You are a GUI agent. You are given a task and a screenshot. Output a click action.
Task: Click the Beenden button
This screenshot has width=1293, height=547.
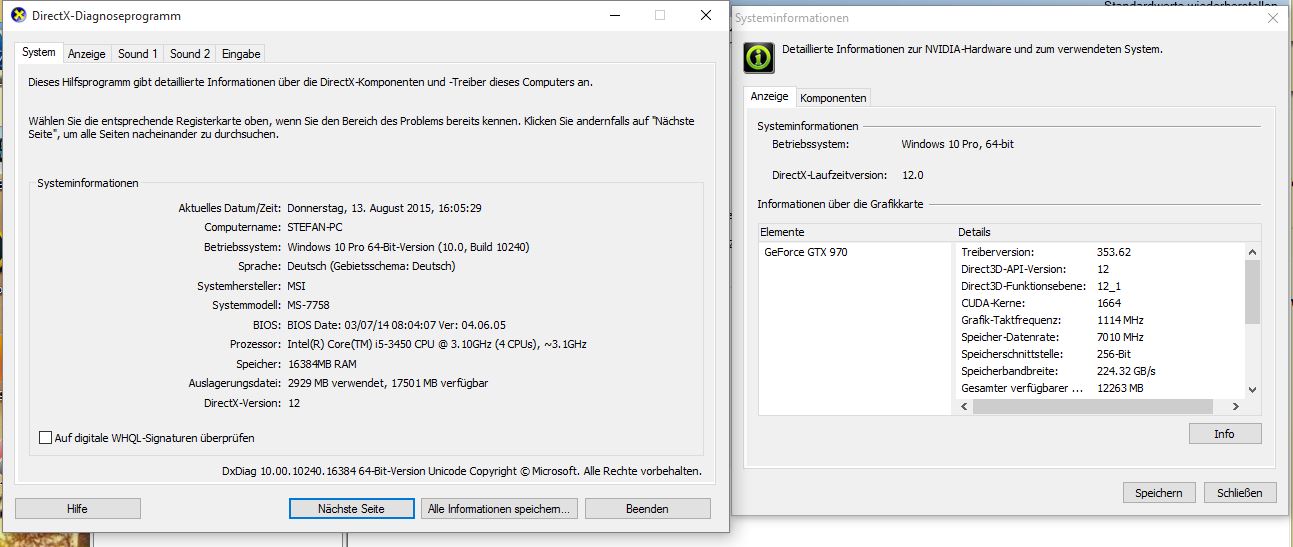647,508
